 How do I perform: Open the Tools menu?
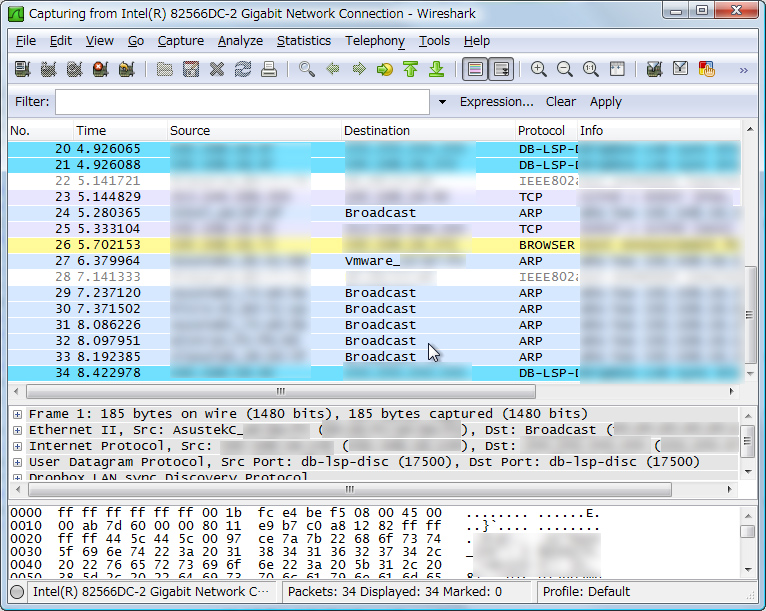coord(434,41)
